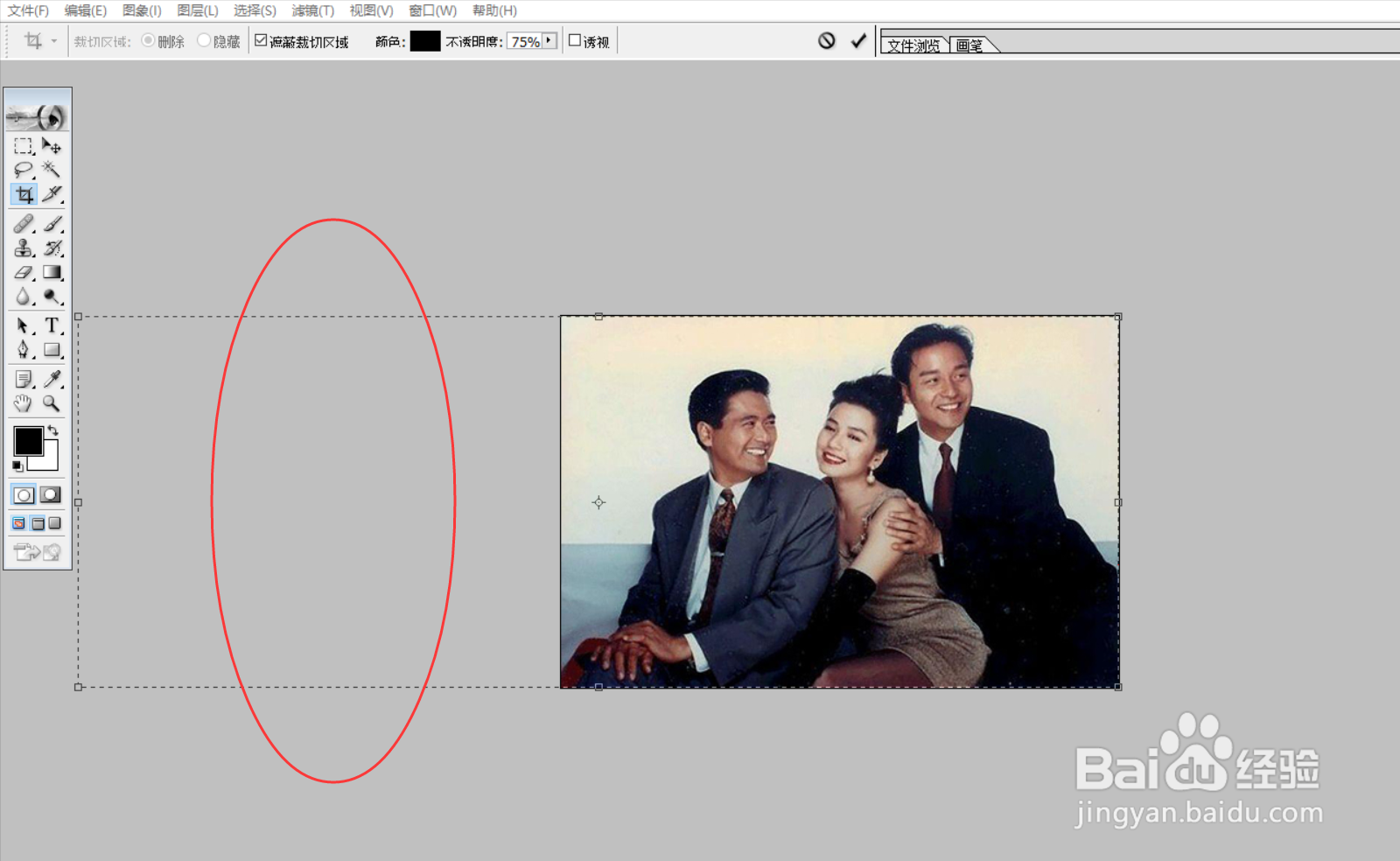Select the Brush tool
The height and width of the screenshot is (861, 1400).
52,224
